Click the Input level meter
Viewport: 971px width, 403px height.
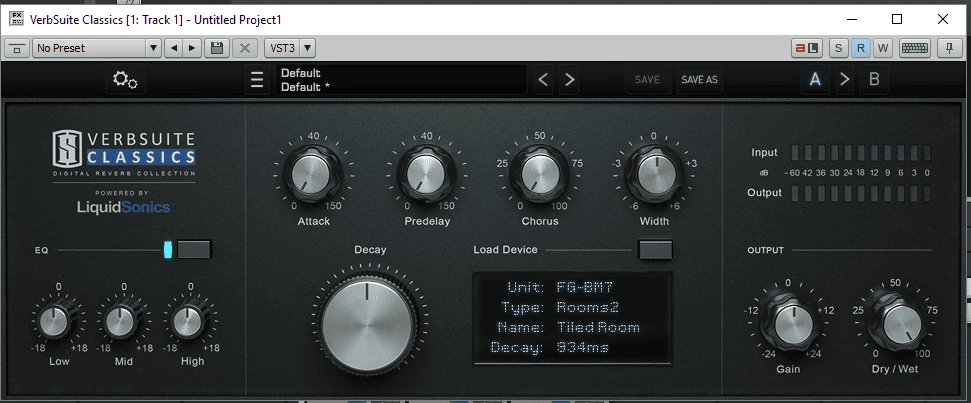(x=861, y=152)
